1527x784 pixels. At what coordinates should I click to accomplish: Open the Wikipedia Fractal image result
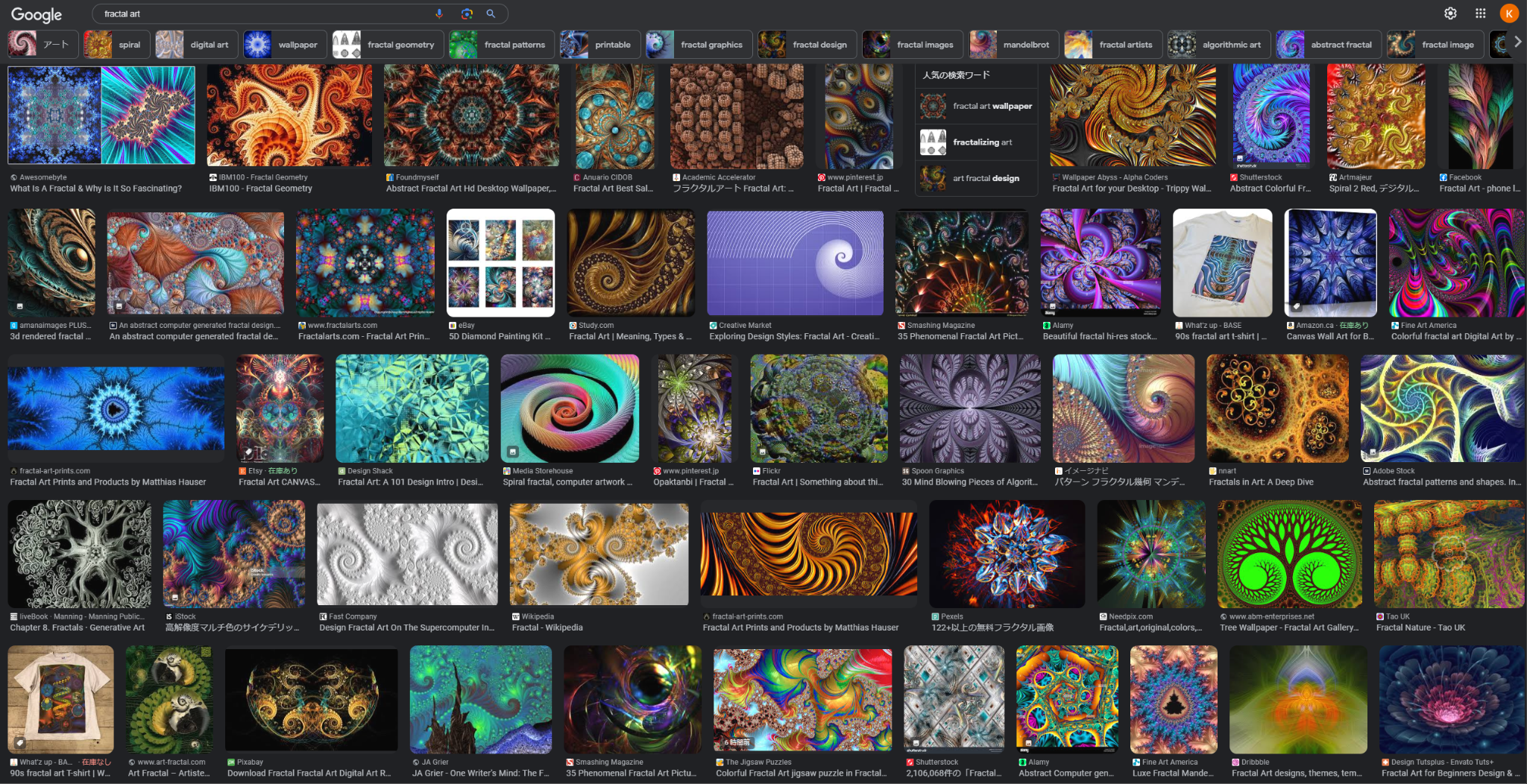(599, 554)
